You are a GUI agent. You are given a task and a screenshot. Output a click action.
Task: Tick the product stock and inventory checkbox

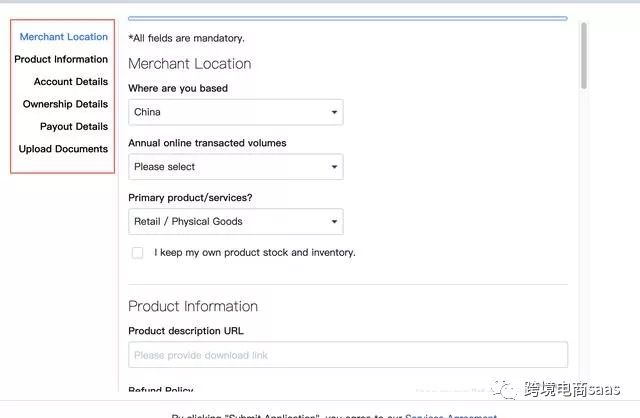pyautogui.click(x=138, y=253)
